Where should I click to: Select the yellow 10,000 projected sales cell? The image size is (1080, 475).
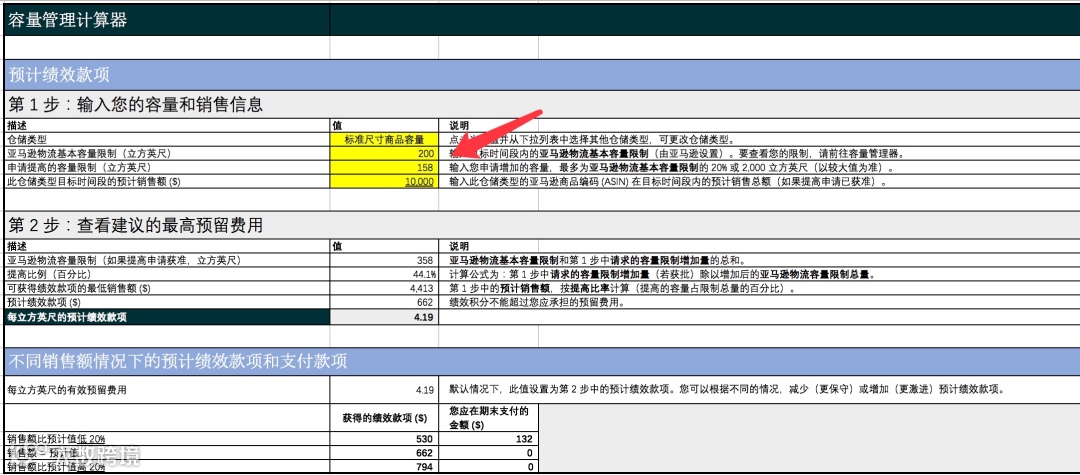384,181
